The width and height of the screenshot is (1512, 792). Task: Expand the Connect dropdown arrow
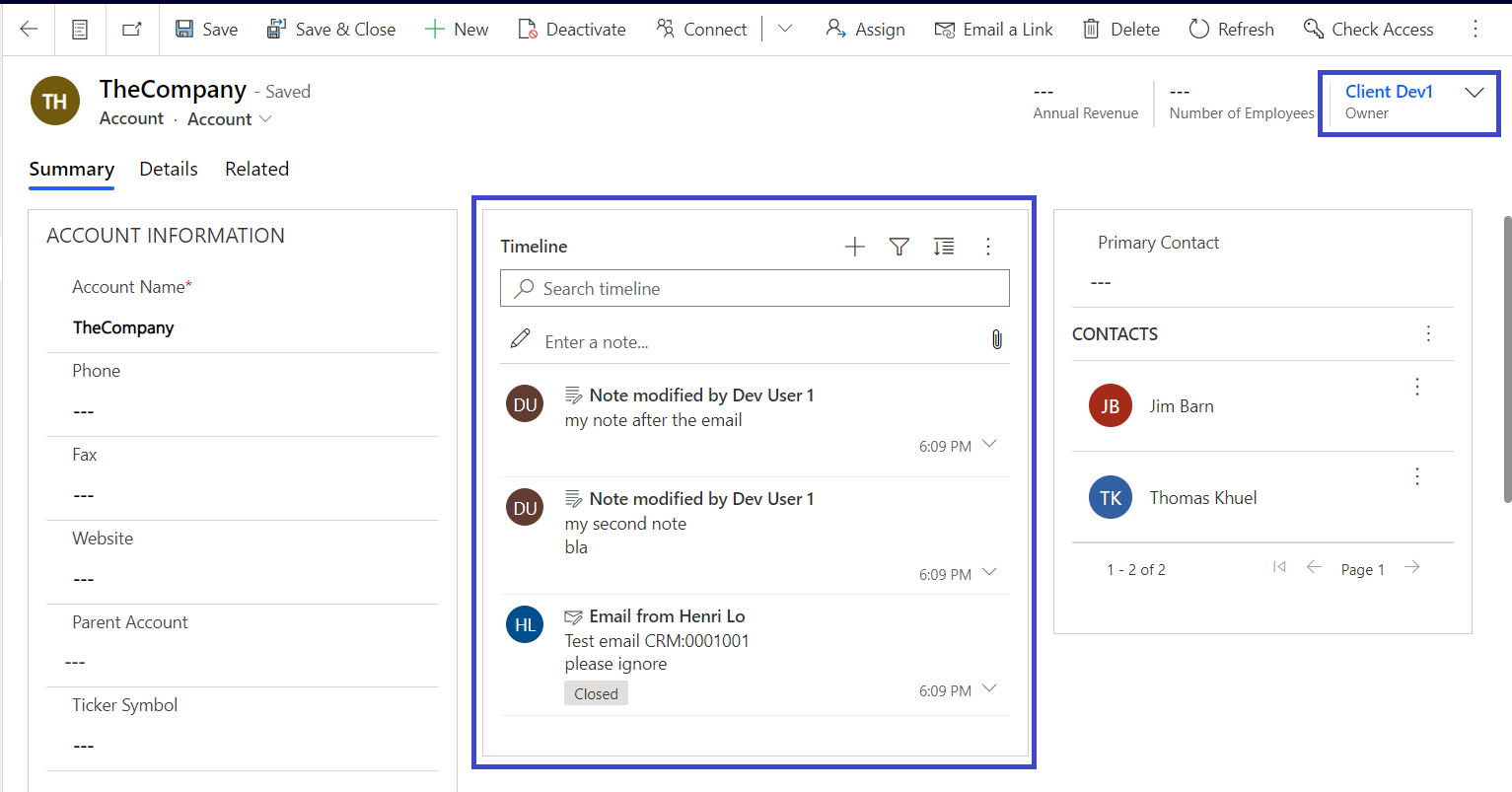click(785, 29)
